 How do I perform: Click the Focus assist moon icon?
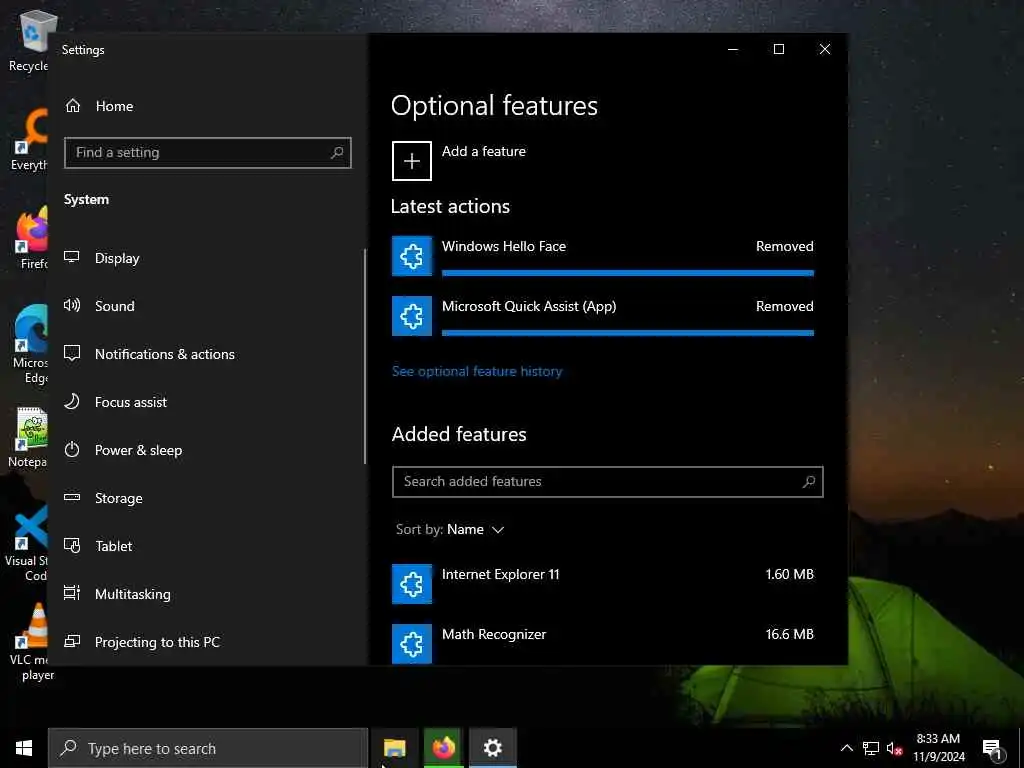72,401
